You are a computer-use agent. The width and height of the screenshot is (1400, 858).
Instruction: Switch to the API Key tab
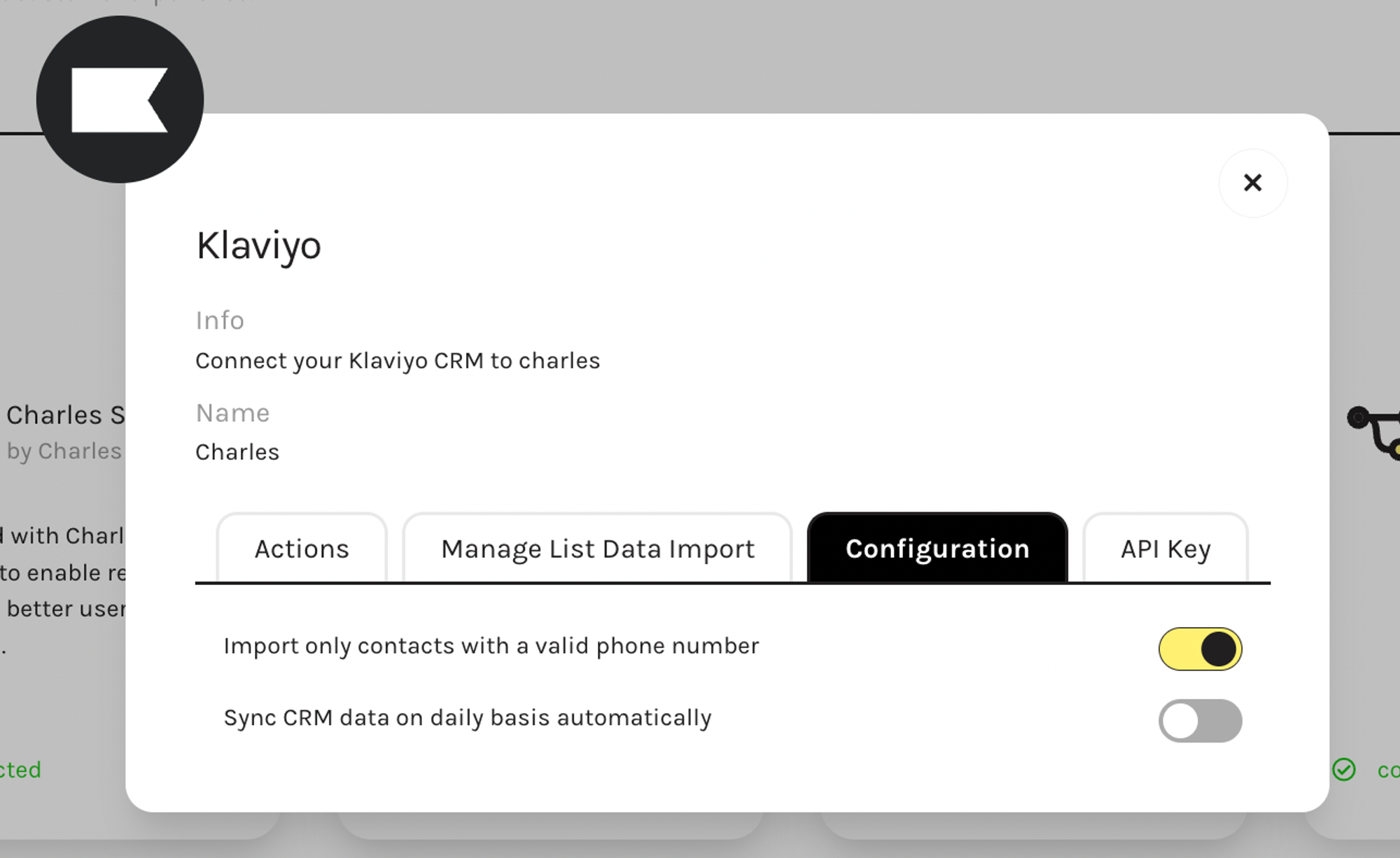point(1164,547)
